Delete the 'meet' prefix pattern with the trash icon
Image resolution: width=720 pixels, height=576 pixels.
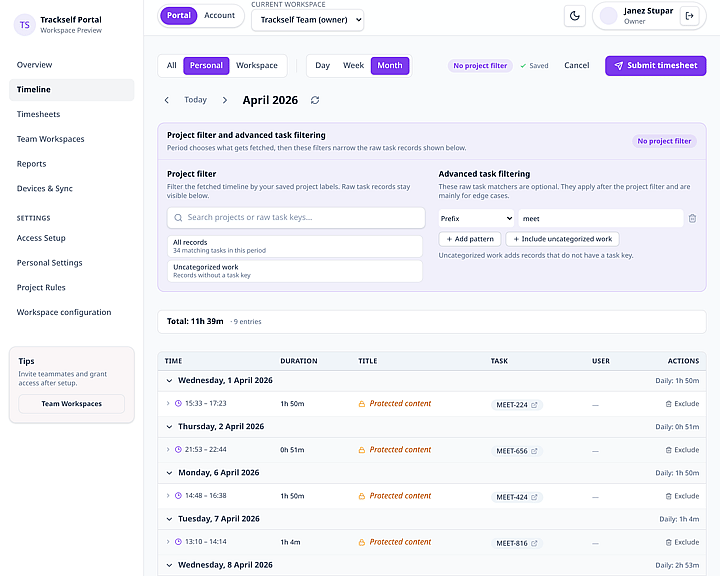692,219
